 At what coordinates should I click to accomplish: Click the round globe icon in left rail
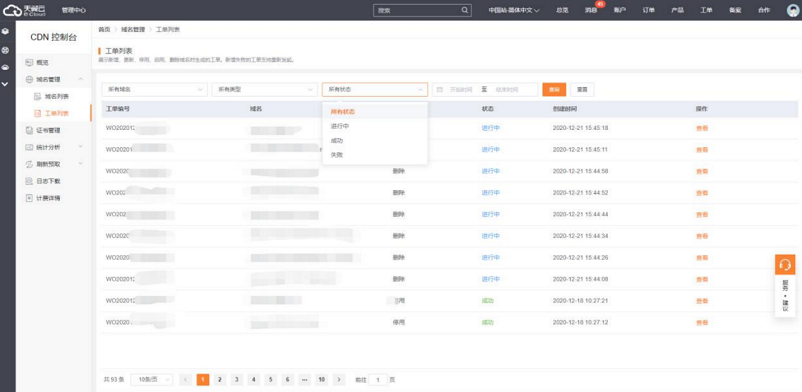[x=5, y=50]
